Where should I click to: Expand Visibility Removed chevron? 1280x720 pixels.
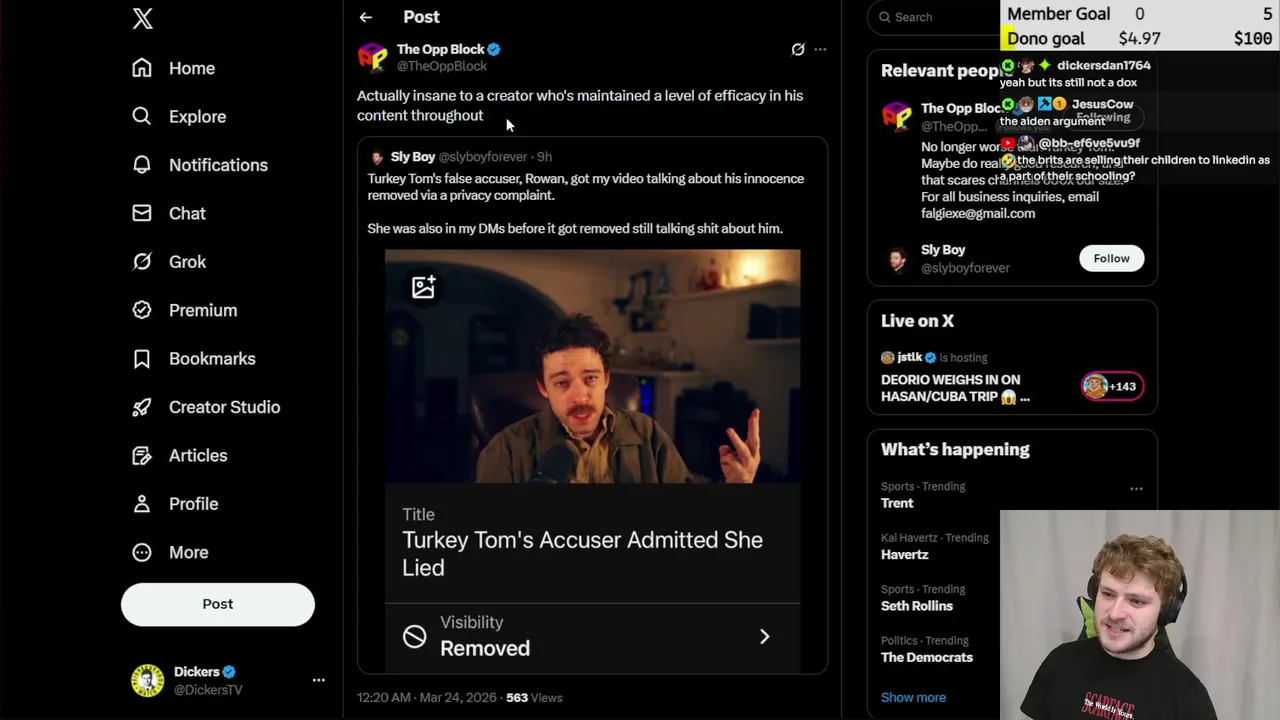pos(765,636)
